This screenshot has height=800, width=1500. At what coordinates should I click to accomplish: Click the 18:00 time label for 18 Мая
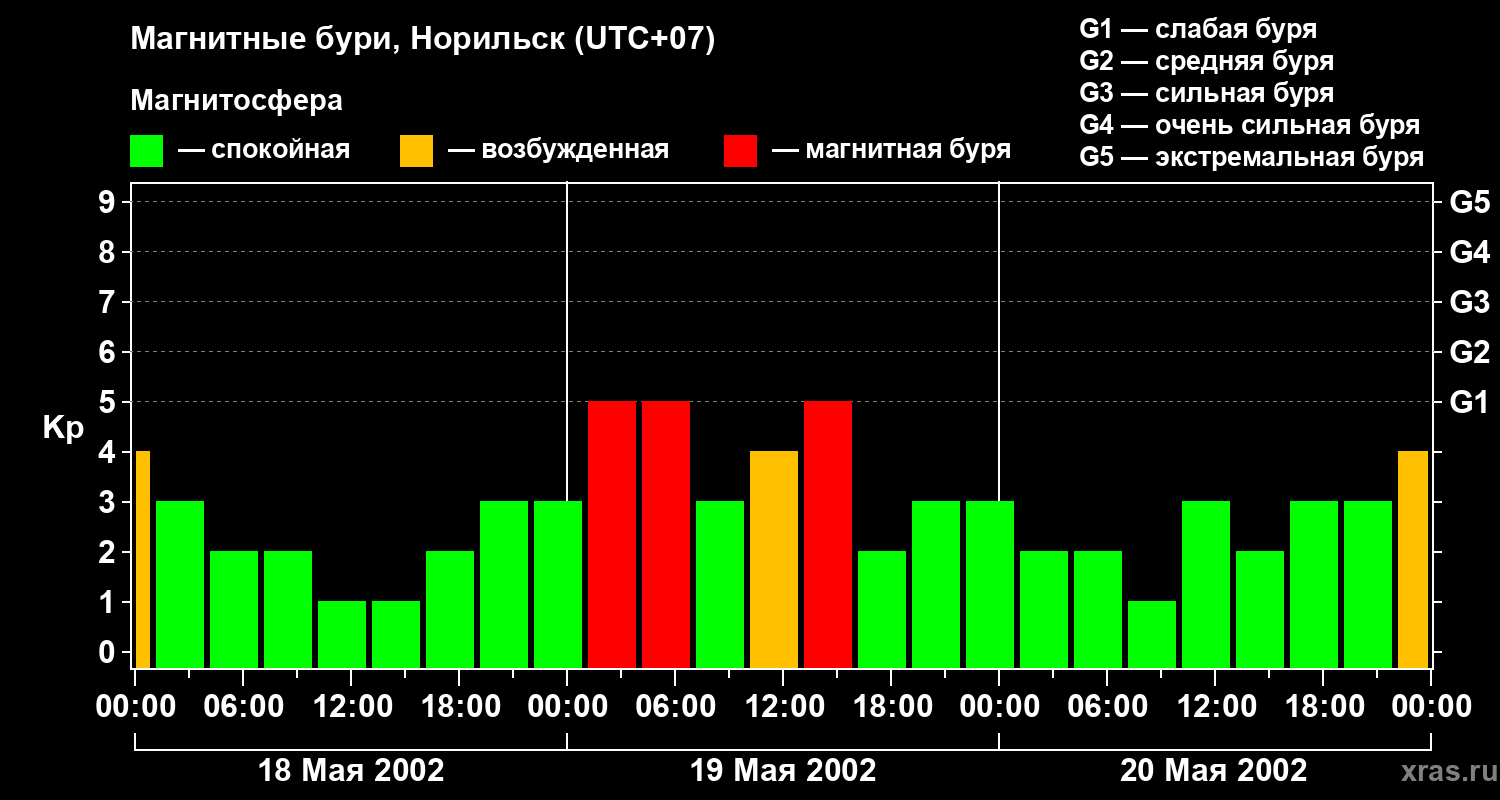point(459,707)
